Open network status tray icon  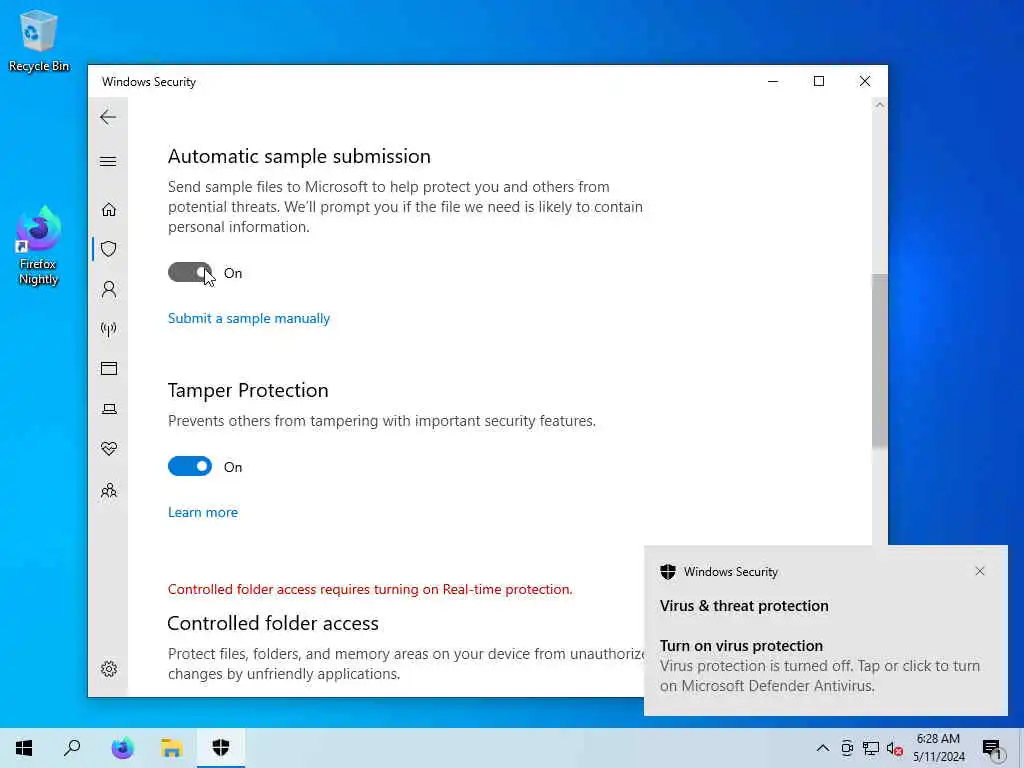tap(871, 748)
